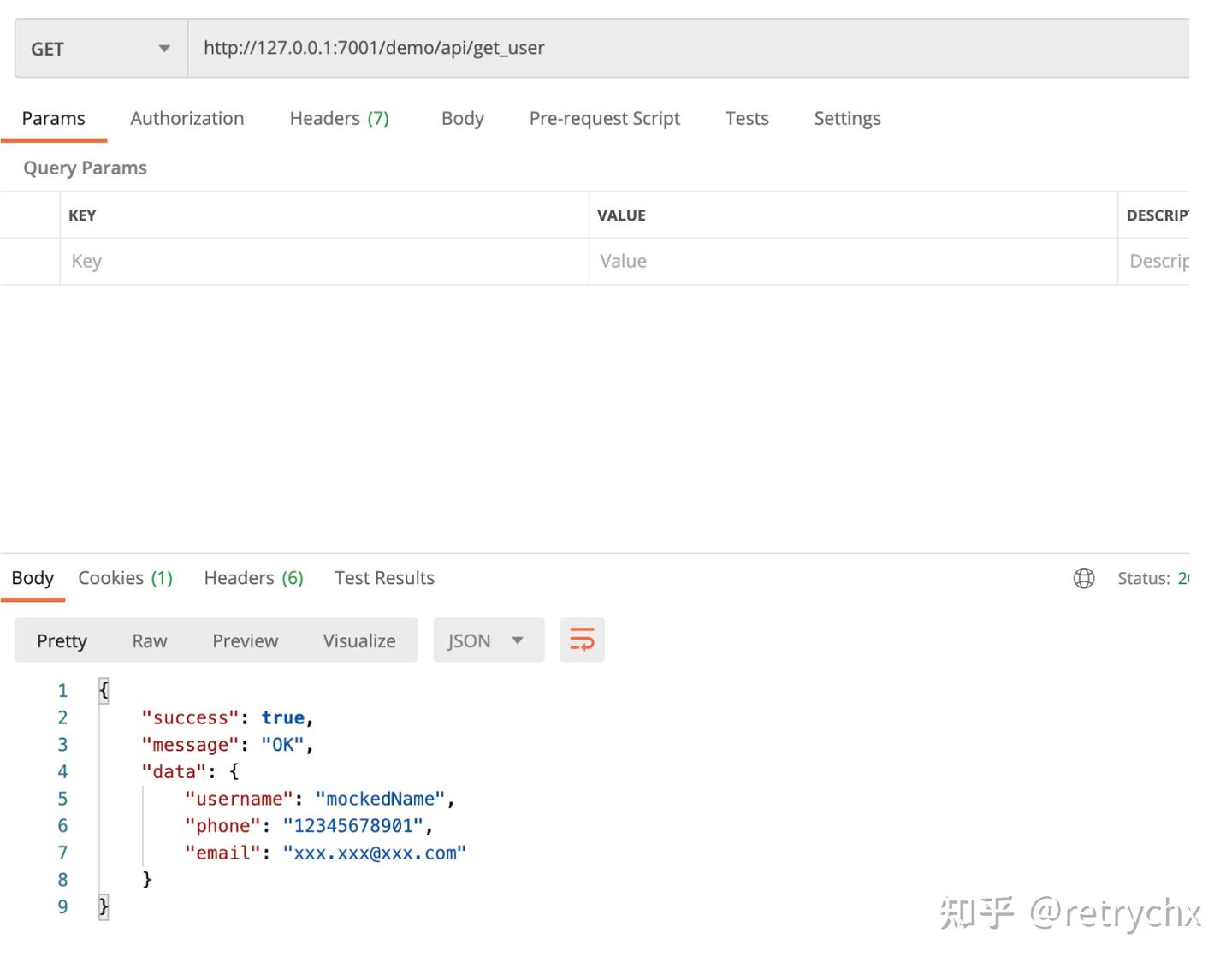Switch to the Tests tab
This screenshot has width=1232, height=968.
[x=746, y=118]
